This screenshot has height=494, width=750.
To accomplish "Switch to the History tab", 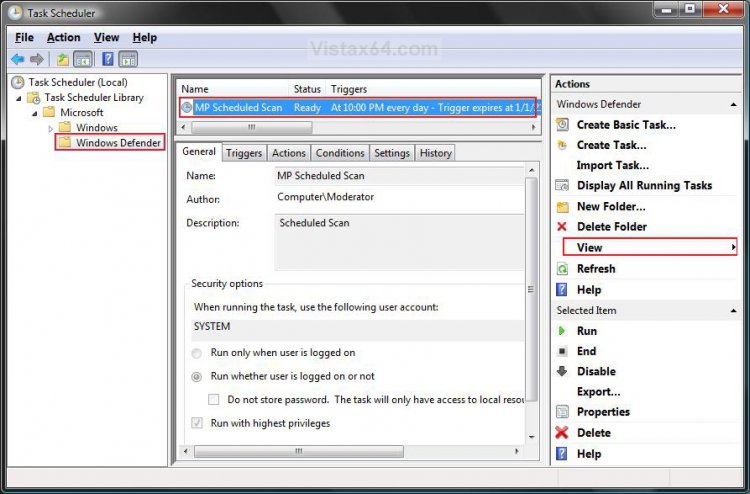I will tap(435, 153).
